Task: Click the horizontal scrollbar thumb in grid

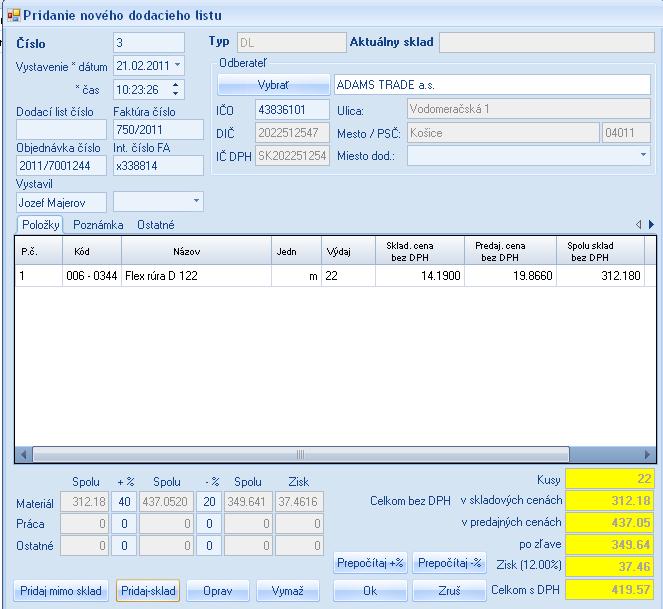Action: tap(301, 455)
